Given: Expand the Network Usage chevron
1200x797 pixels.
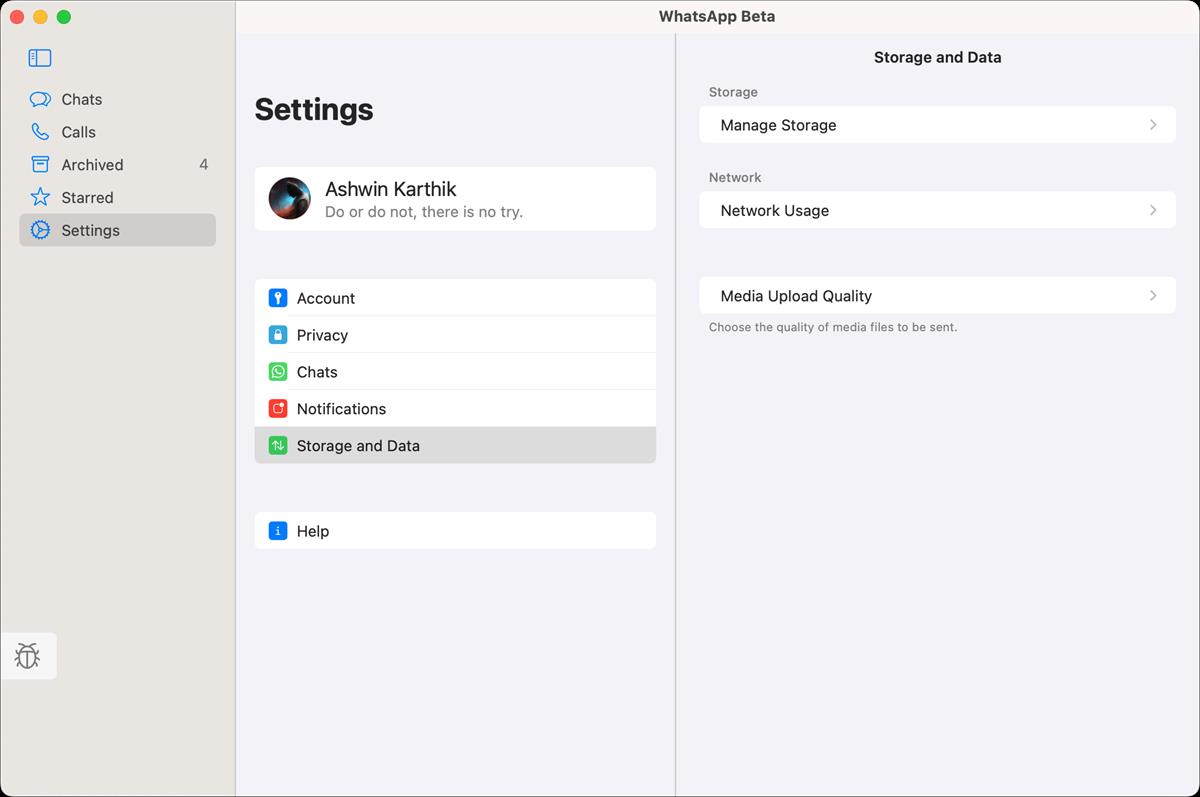Looking at the screenshot, I should pyautogui.click(x=1152, y=210).
